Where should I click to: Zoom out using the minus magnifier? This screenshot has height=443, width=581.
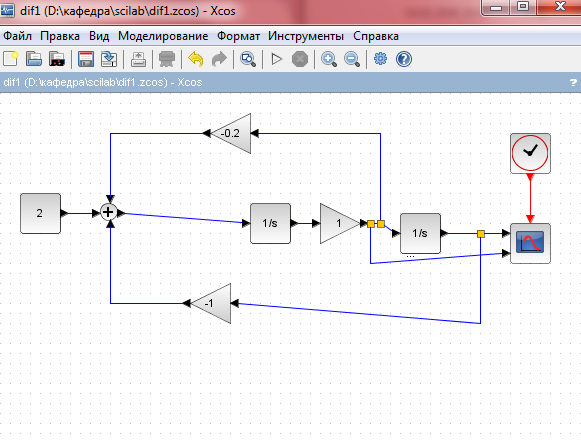(352, 59)
